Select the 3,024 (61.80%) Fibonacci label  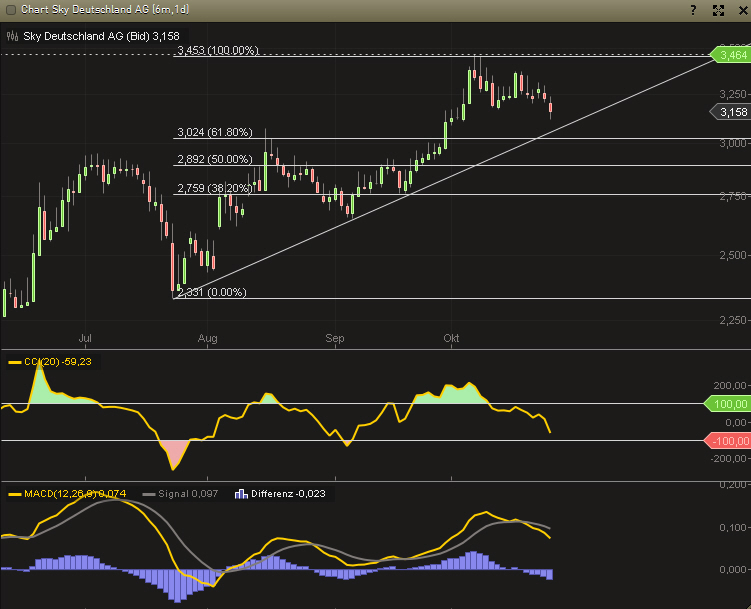(215, 132)
